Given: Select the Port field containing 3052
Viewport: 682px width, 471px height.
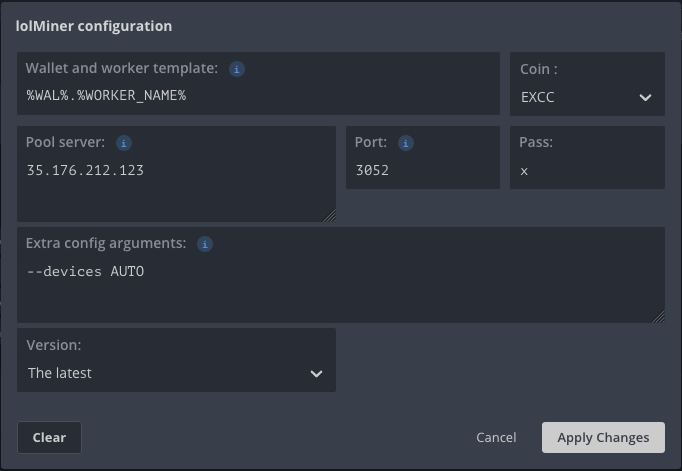Looking at the screenshot, I should coord(421,171).
